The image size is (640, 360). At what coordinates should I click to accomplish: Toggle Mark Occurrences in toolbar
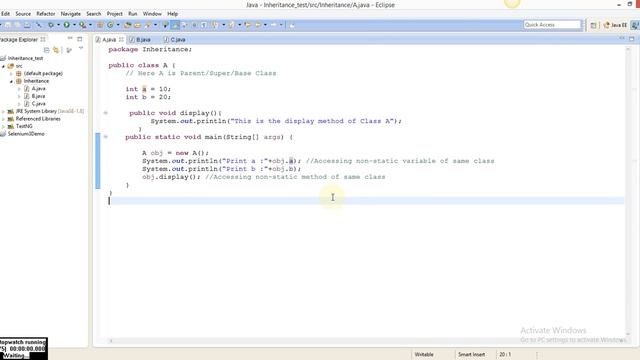click(x=175, y=25)
